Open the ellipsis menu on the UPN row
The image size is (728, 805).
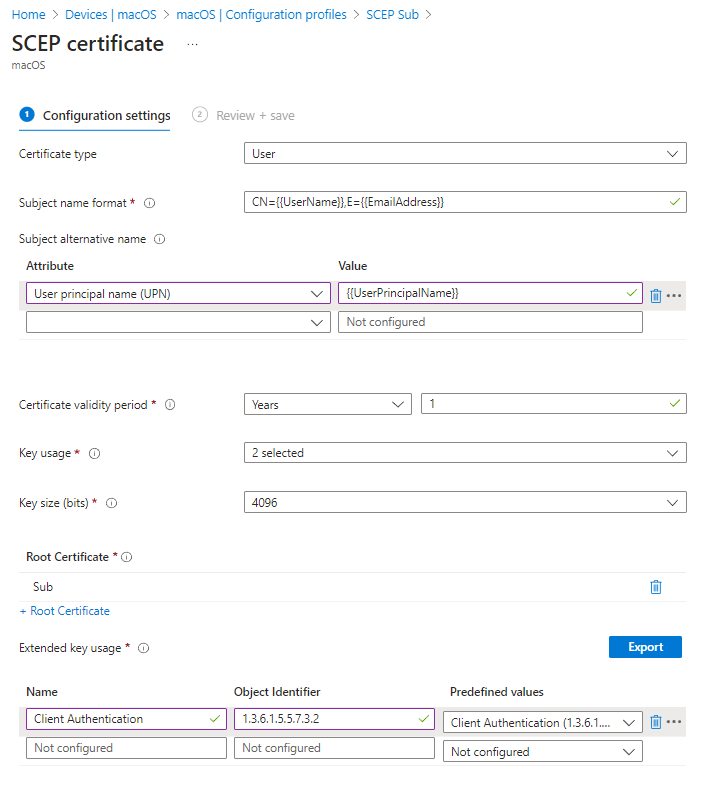pyautogui.click(x=673, y=294)
